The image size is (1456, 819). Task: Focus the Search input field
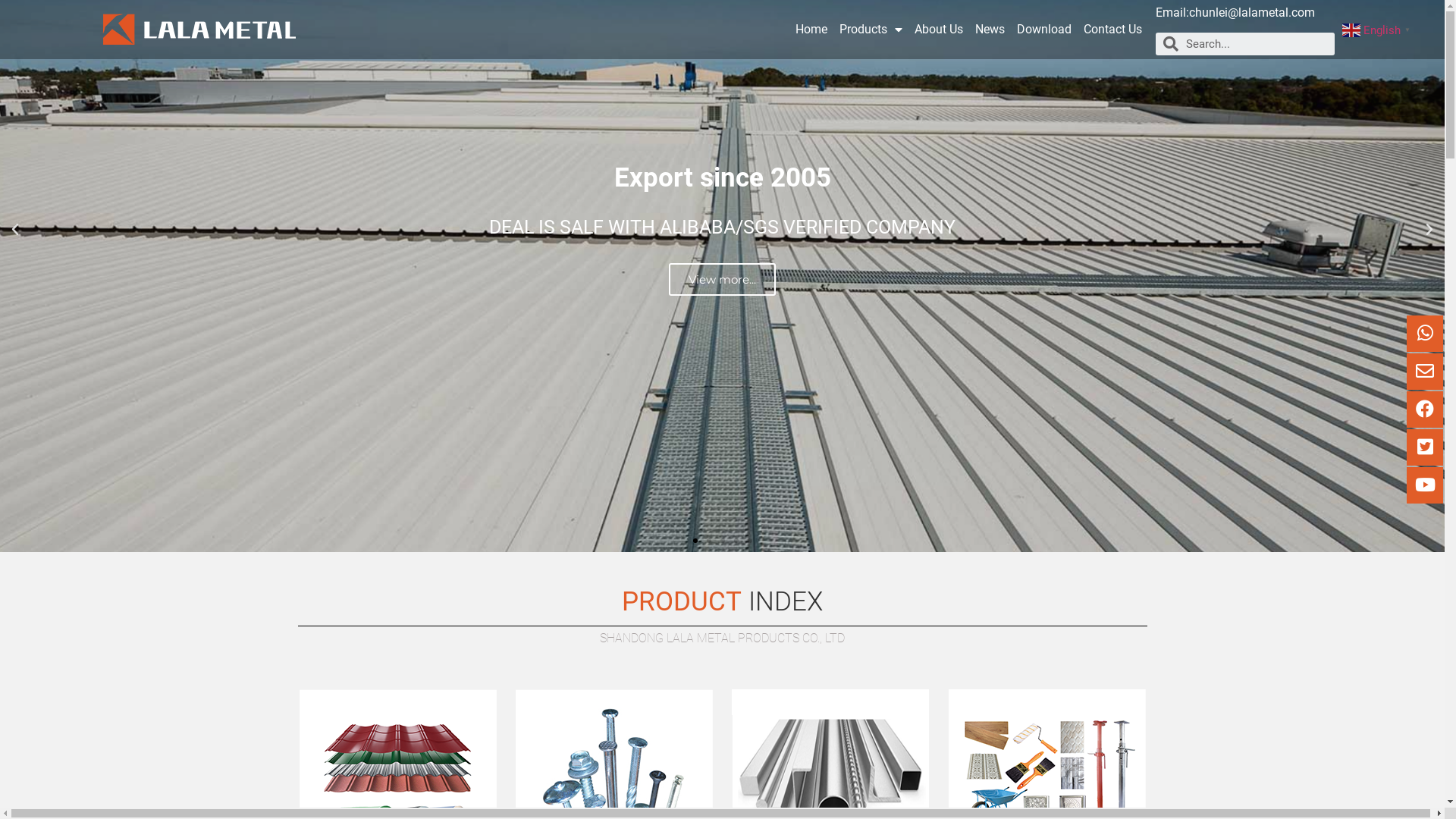1257,44
